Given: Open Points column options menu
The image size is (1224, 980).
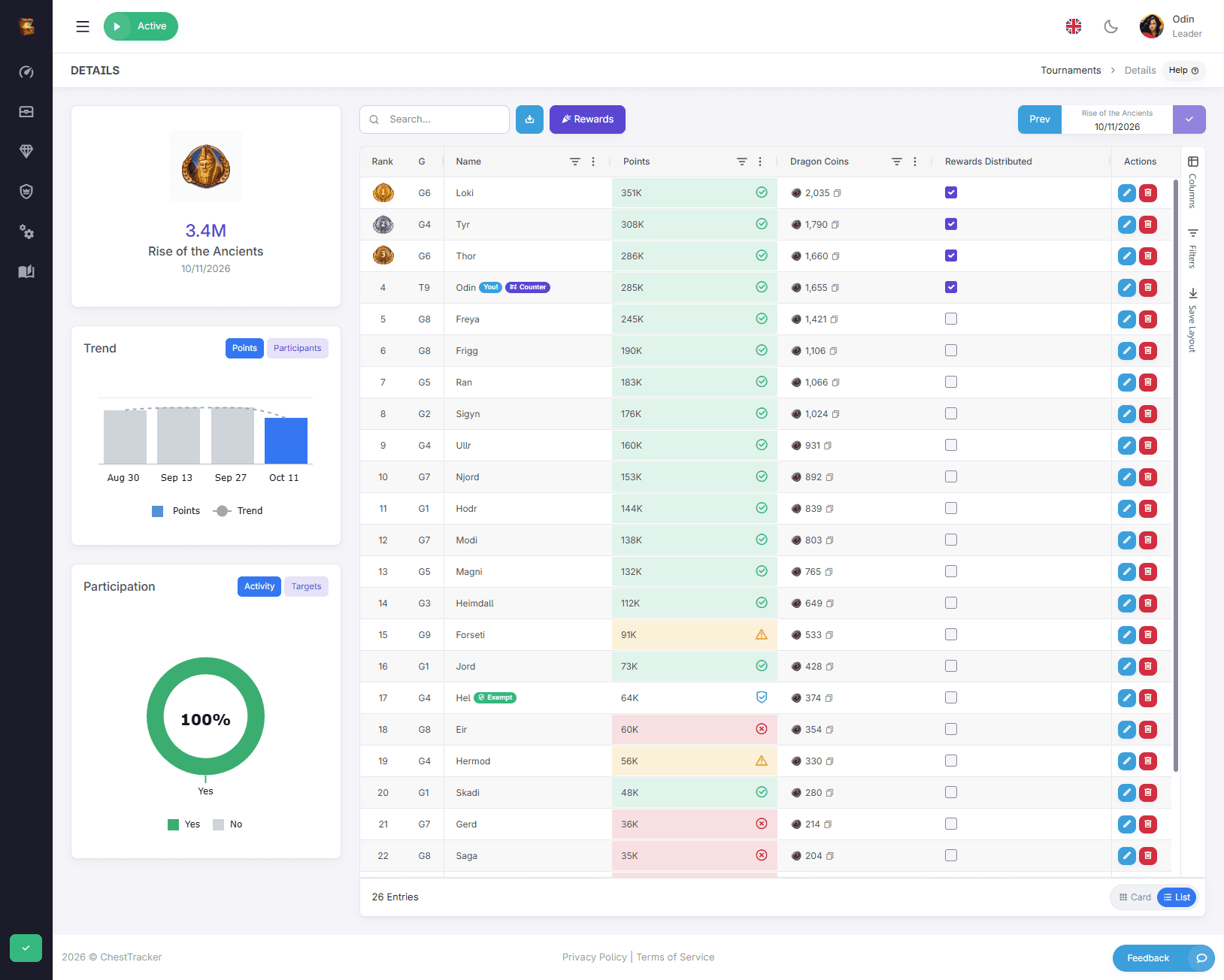Looking at the screenshot, I should [760, 162].
